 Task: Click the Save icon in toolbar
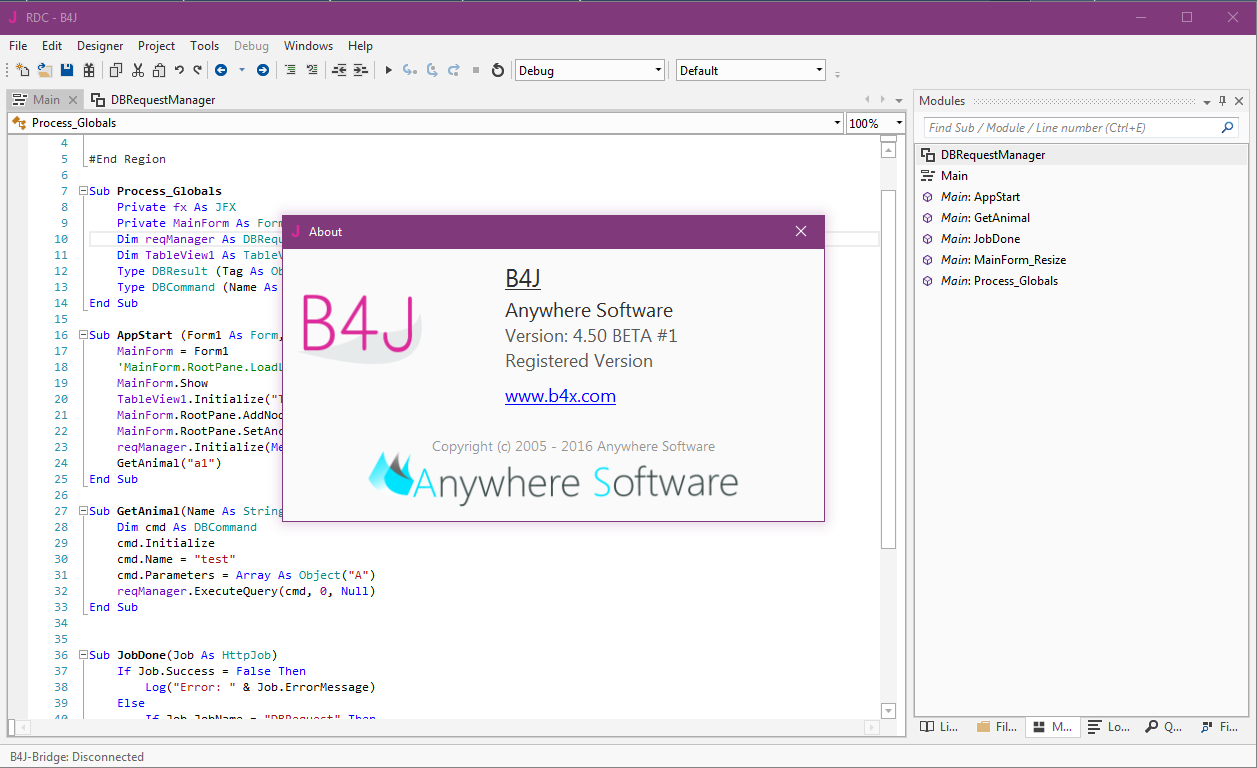[67, 70]
